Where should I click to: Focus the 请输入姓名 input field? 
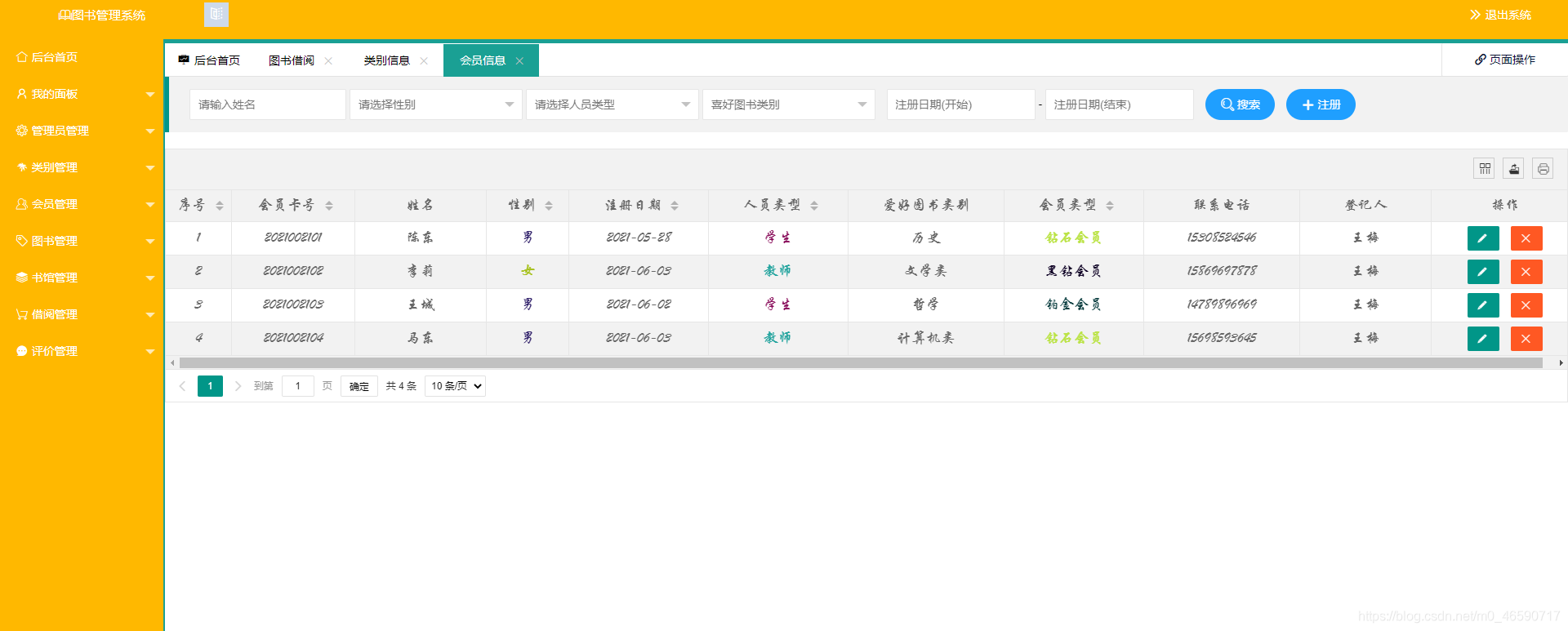pos(268,104)
